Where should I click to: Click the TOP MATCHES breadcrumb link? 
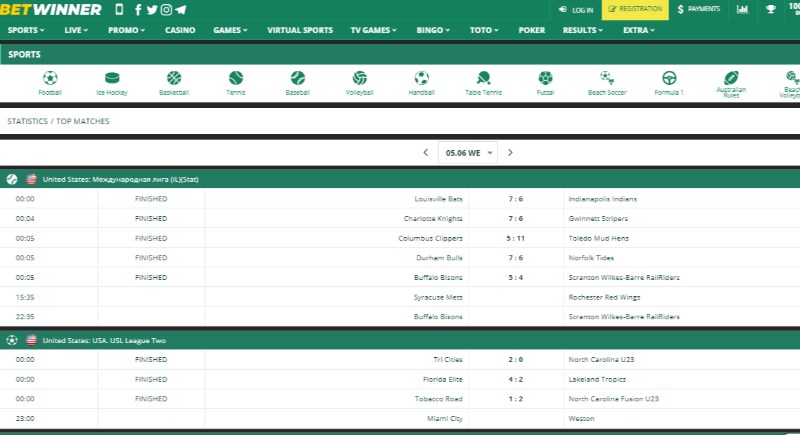coord(83,121)
